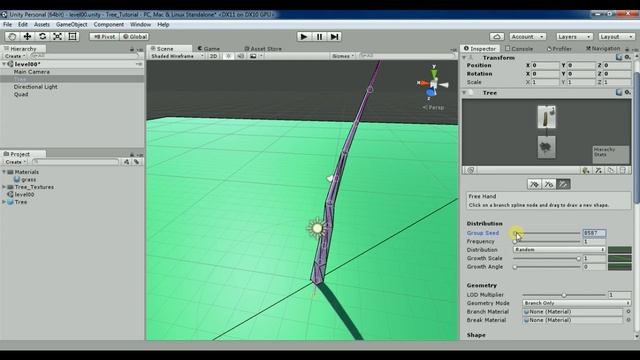Open Distribution Random dropdown
The image size is (640, 360).
(x=559, y=249)
